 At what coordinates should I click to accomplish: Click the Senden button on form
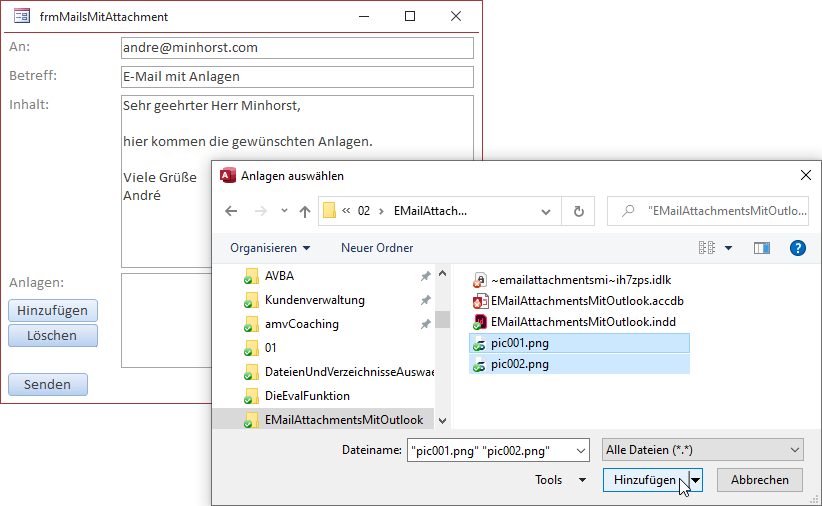[x=47, y=384]
